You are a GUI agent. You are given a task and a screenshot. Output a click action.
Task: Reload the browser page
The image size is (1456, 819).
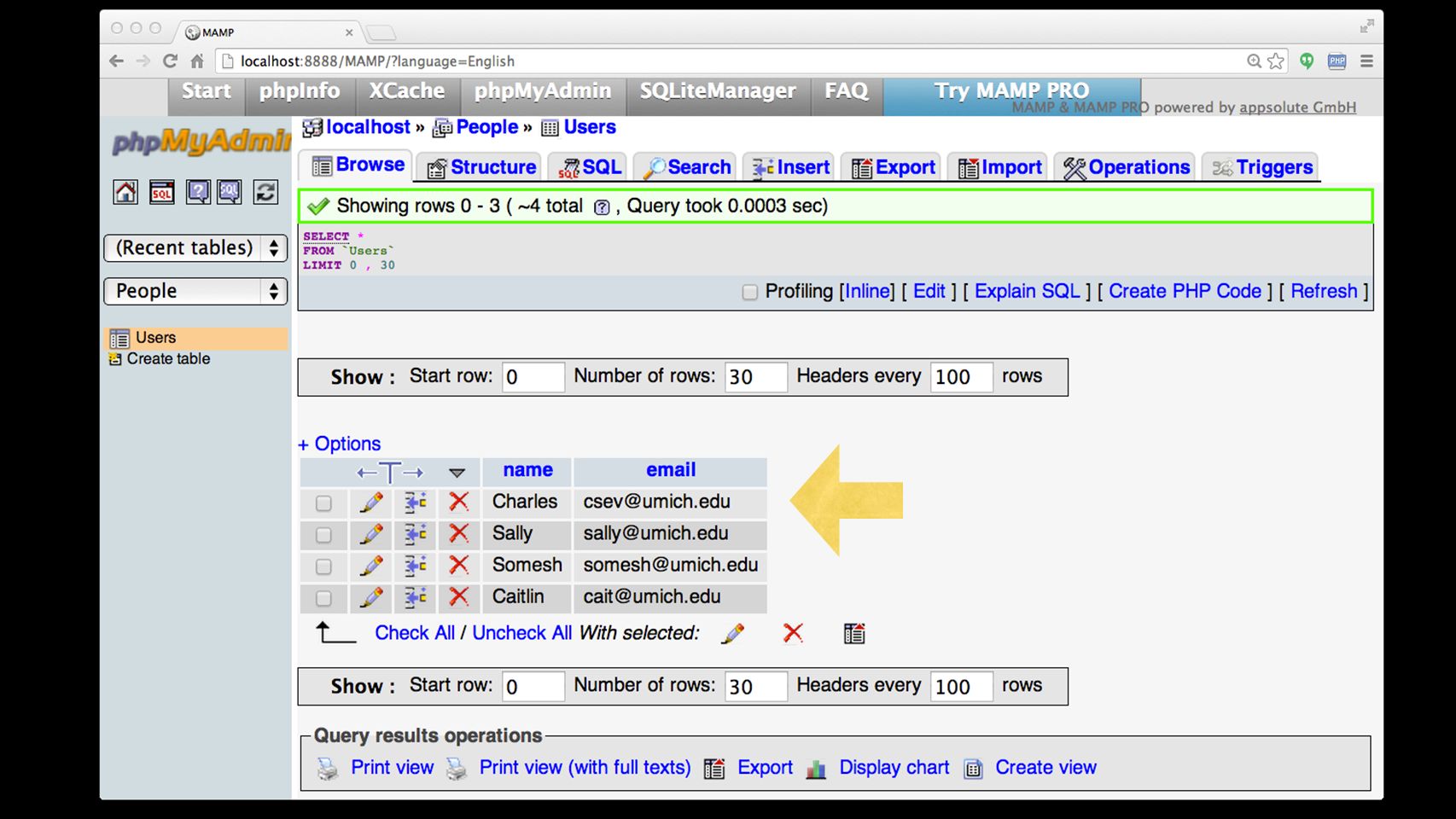170,61
